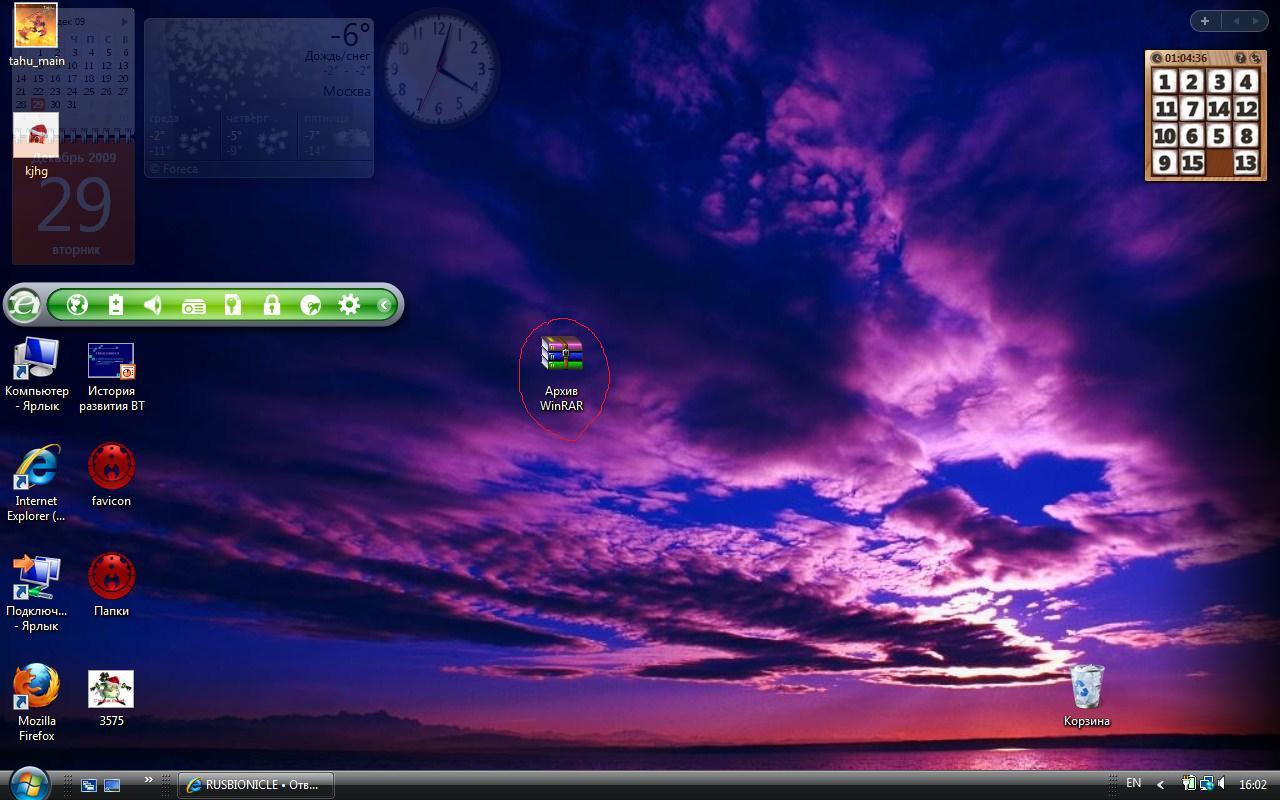Click puzzle tile number 15
1280x800 pixels.
1192,162
